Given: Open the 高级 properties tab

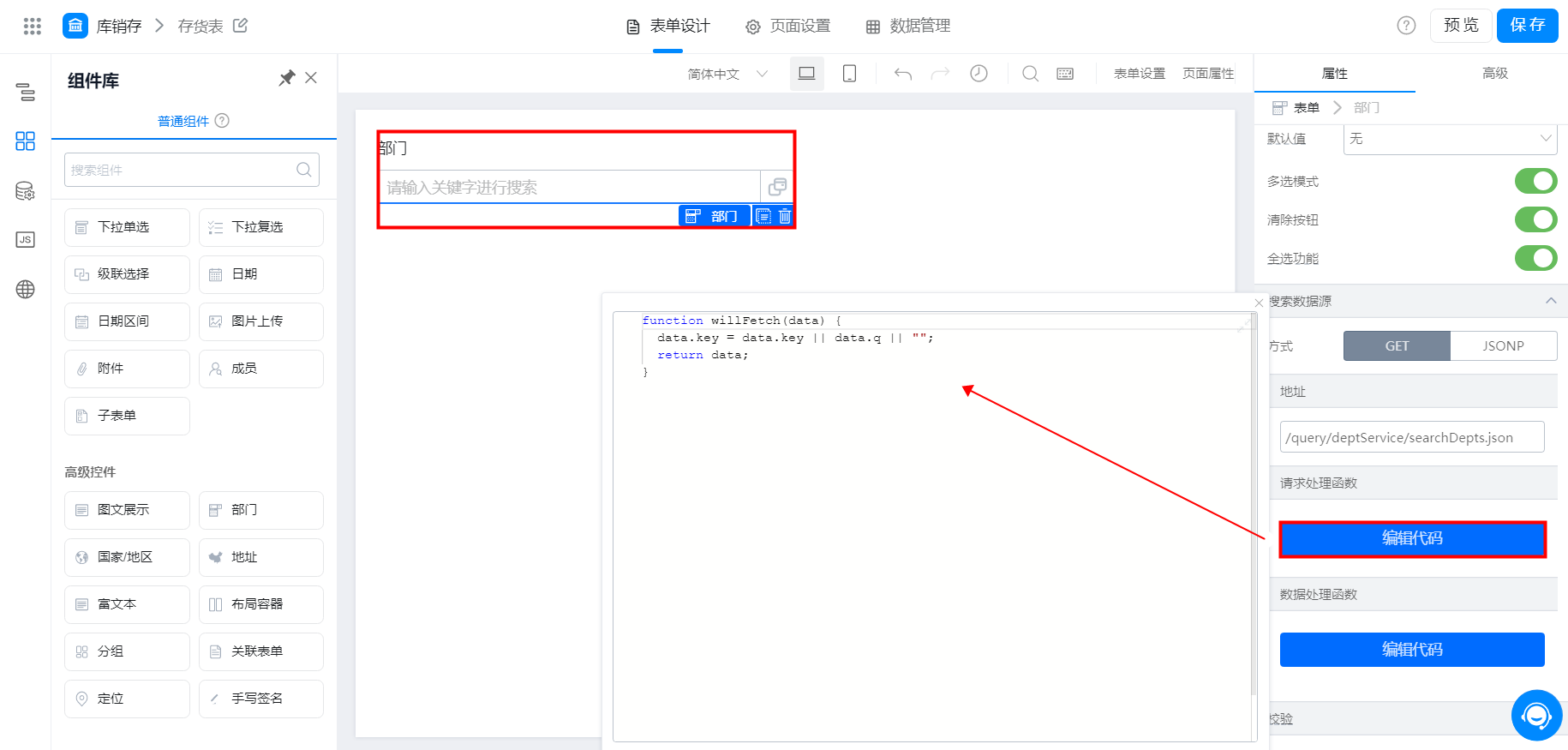Looking at the screenshot, I should (x=1494, y=74).
